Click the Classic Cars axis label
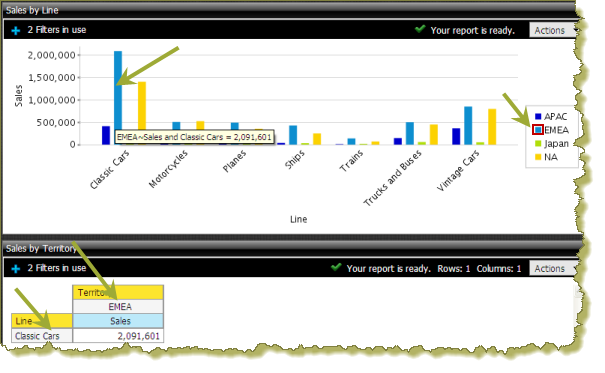605x373 pixels. [109, 170]
